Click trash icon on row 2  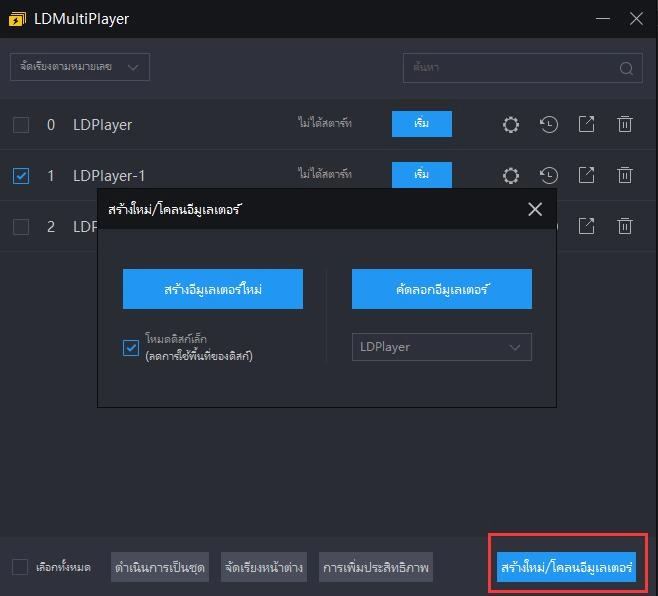625,226
